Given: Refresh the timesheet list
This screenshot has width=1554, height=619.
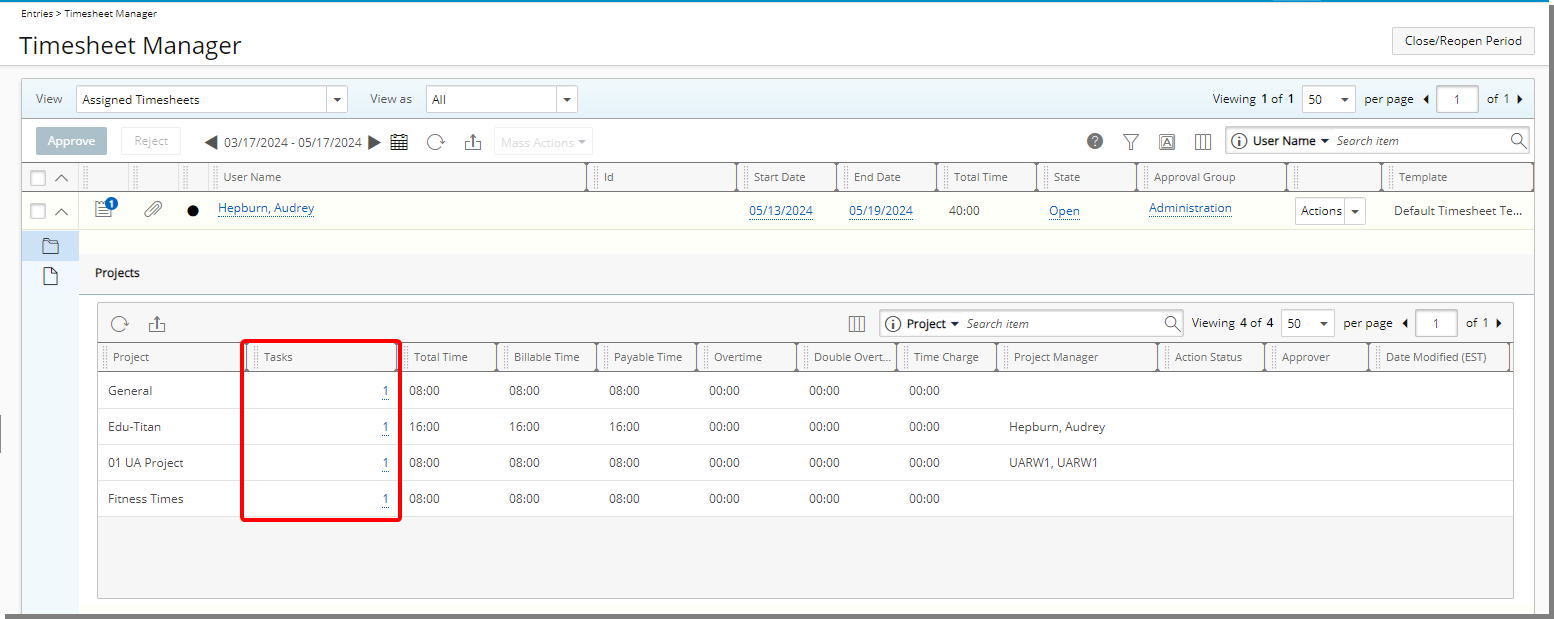Looking at the screenshot, I should pyautogui.click(x=436, y=142).
